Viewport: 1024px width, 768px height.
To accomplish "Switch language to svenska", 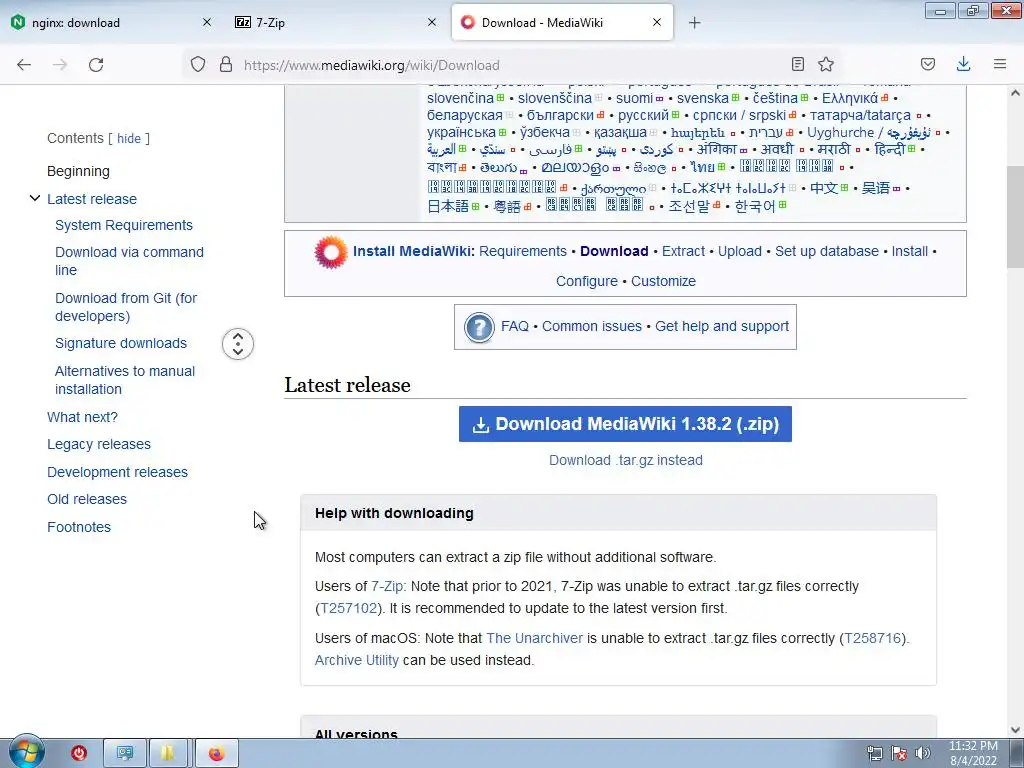I will click(702, 98).
